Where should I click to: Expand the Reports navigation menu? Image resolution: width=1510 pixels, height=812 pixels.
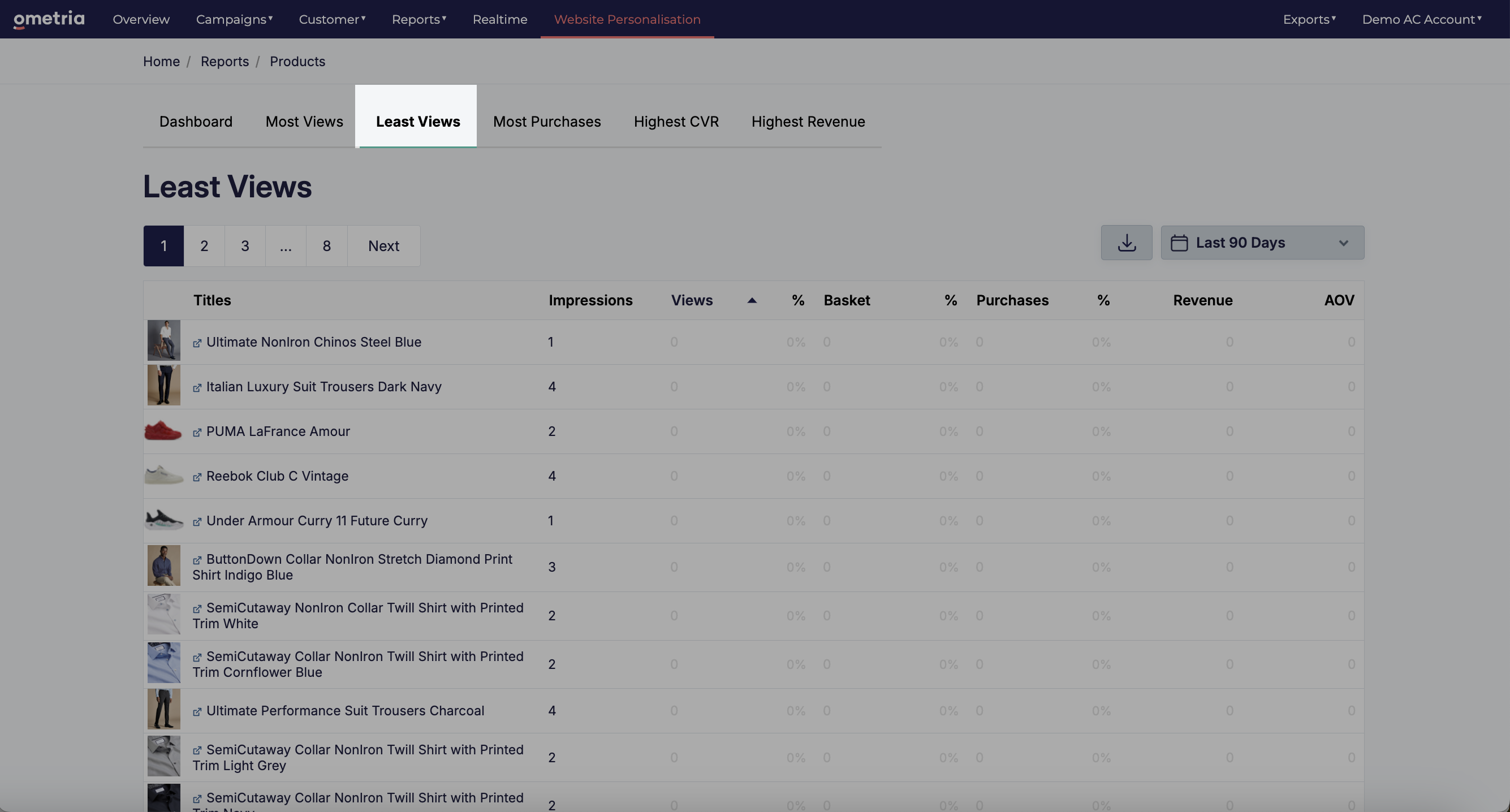coord(419,19)
